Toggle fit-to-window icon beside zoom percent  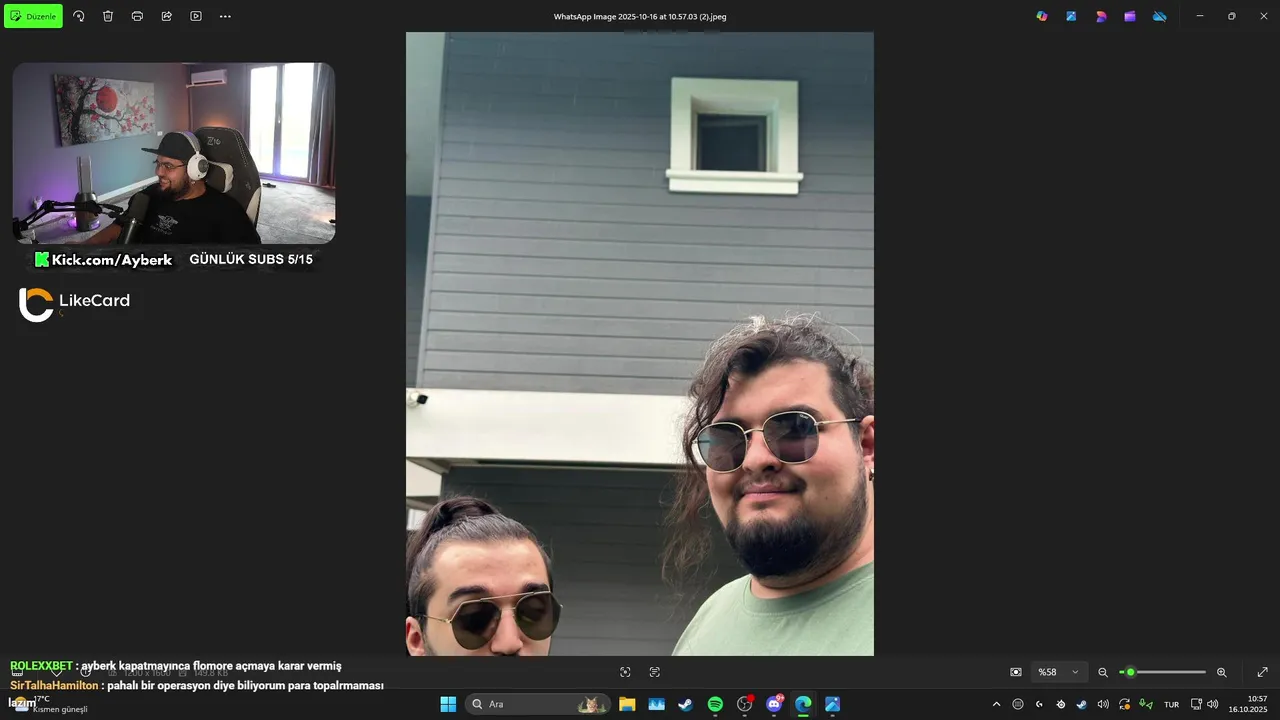[1016, 672]
